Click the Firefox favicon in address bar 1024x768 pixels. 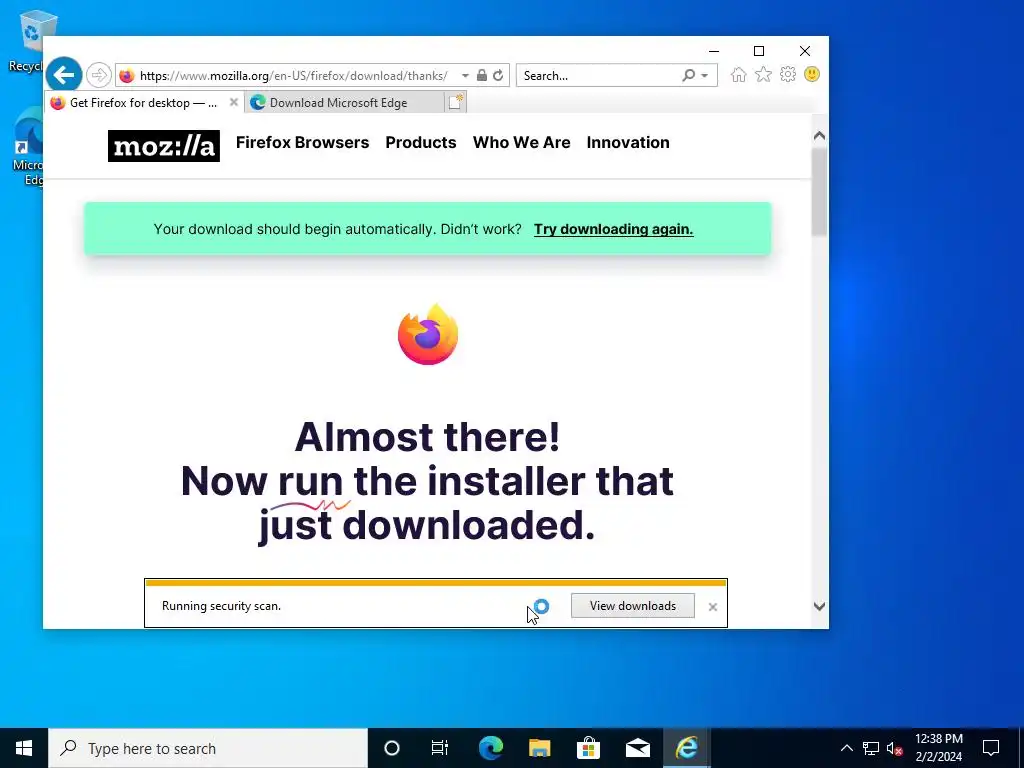pos(127,76)
